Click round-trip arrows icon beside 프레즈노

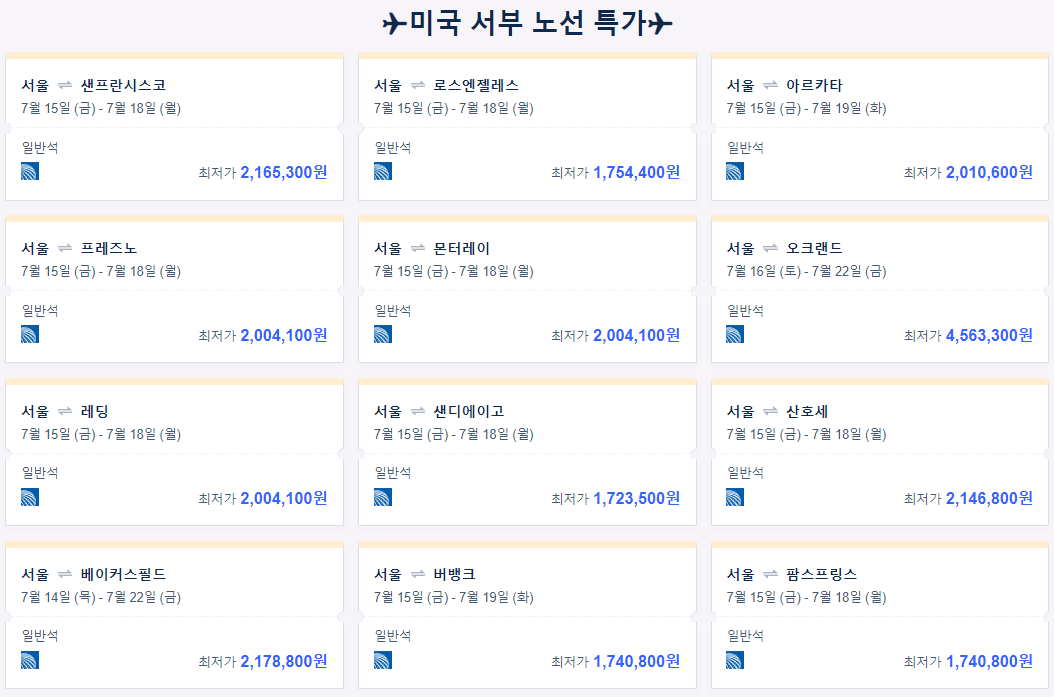pos(65,249)
